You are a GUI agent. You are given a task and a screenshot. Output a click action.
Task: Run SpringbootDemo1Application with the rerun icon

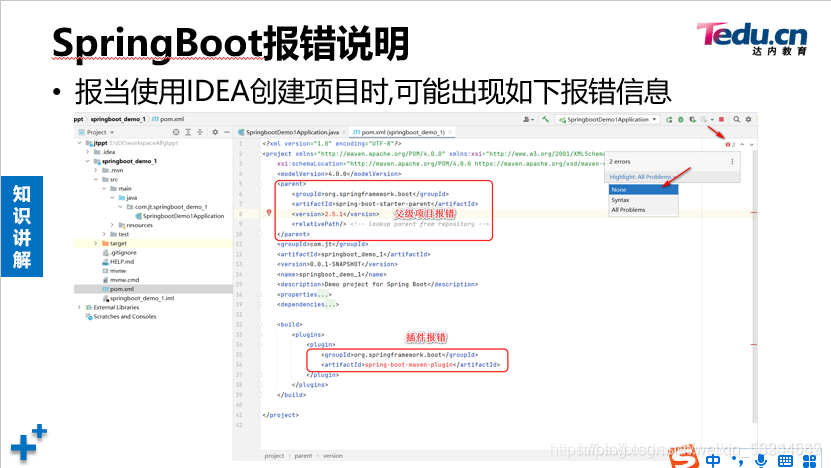pos(669,120)
